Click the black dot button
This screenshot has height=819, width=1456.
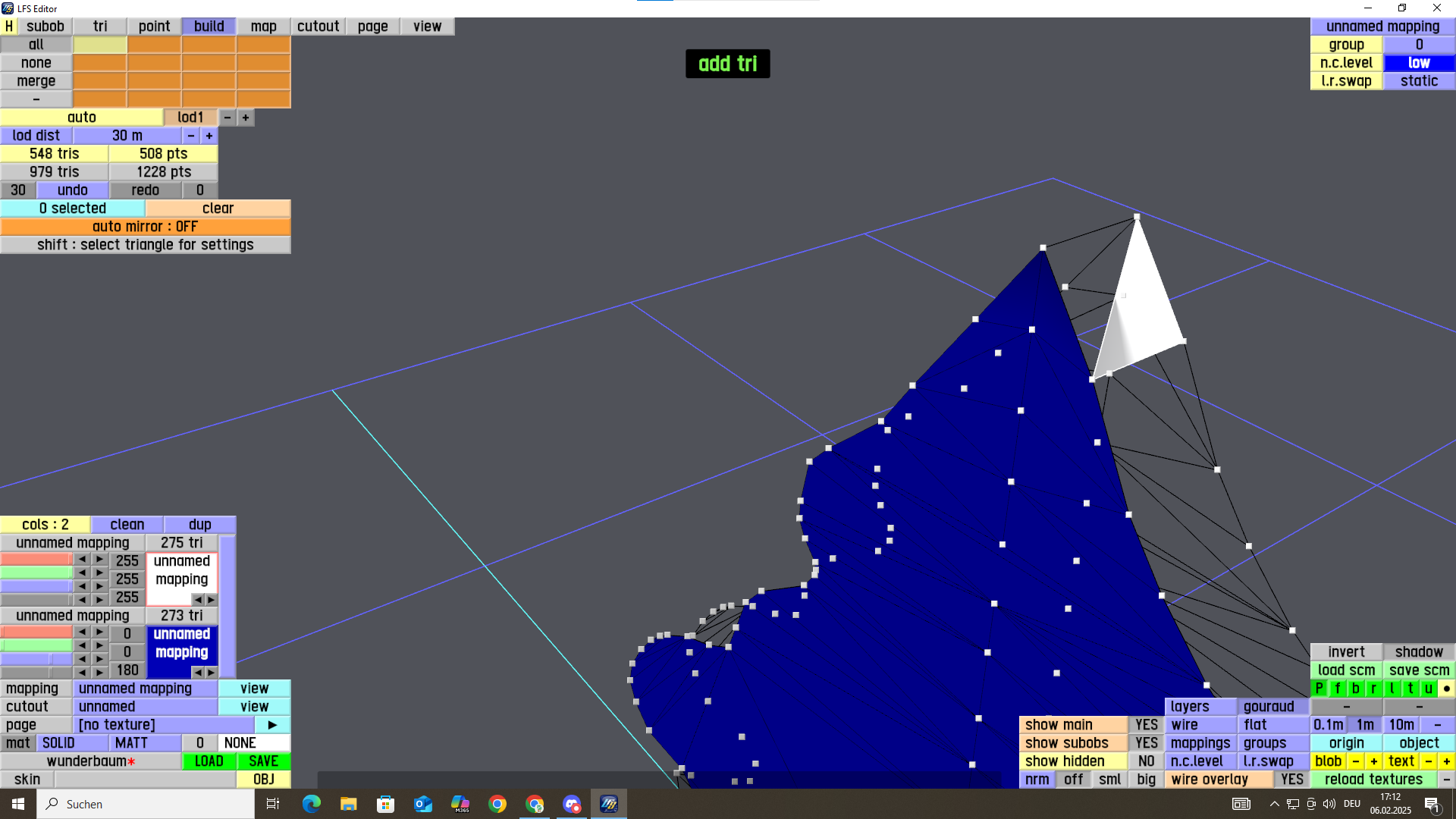click(1446, 689)
